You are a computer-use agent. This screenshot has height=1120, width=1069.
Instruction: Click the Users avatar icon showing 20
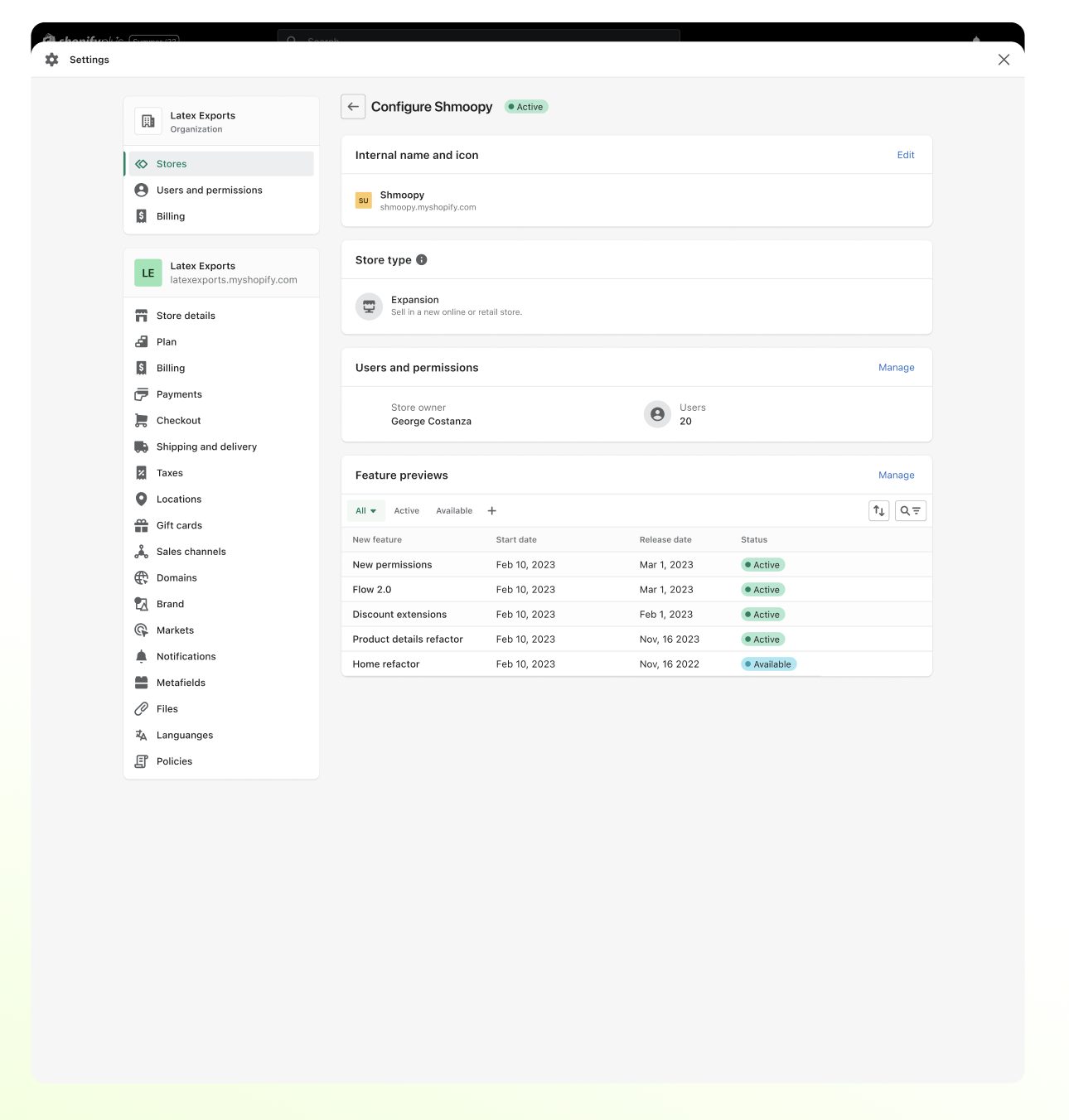point(657,414)
